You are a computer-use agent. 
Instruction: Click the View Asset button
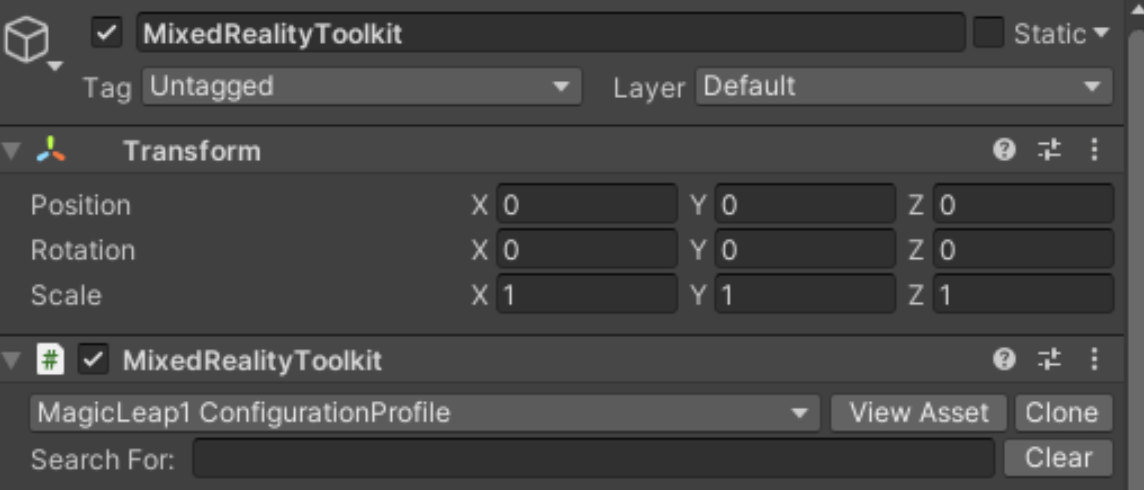(919, 413)
